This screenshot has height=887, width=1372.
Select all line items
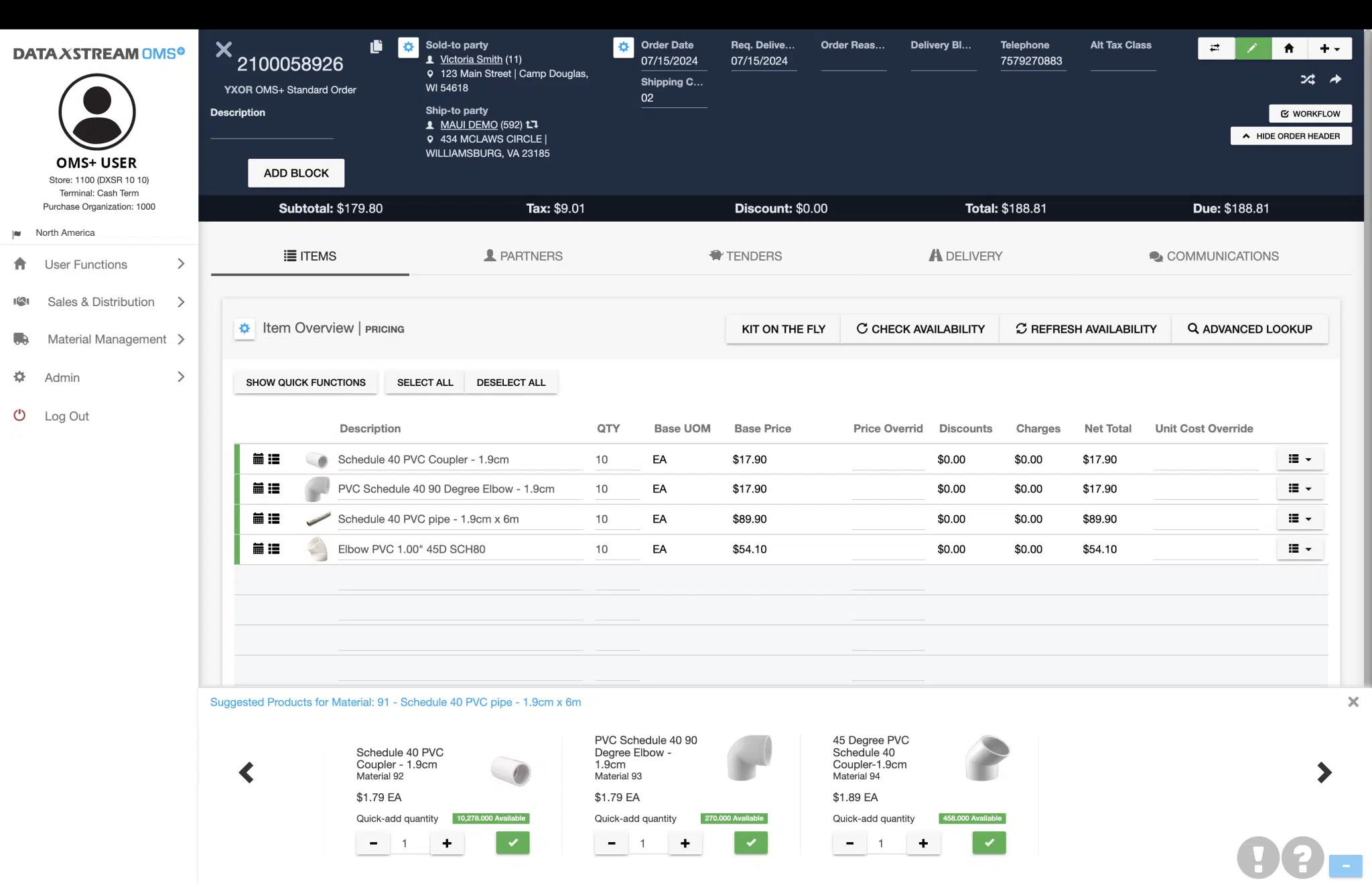pos(424,382)
